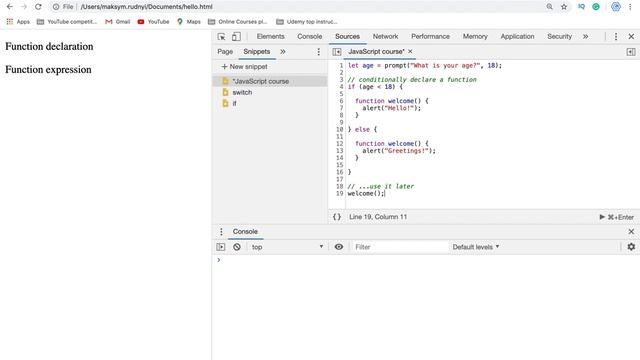
Task: Open the switch snippet
Action: [x=270, y=92]
